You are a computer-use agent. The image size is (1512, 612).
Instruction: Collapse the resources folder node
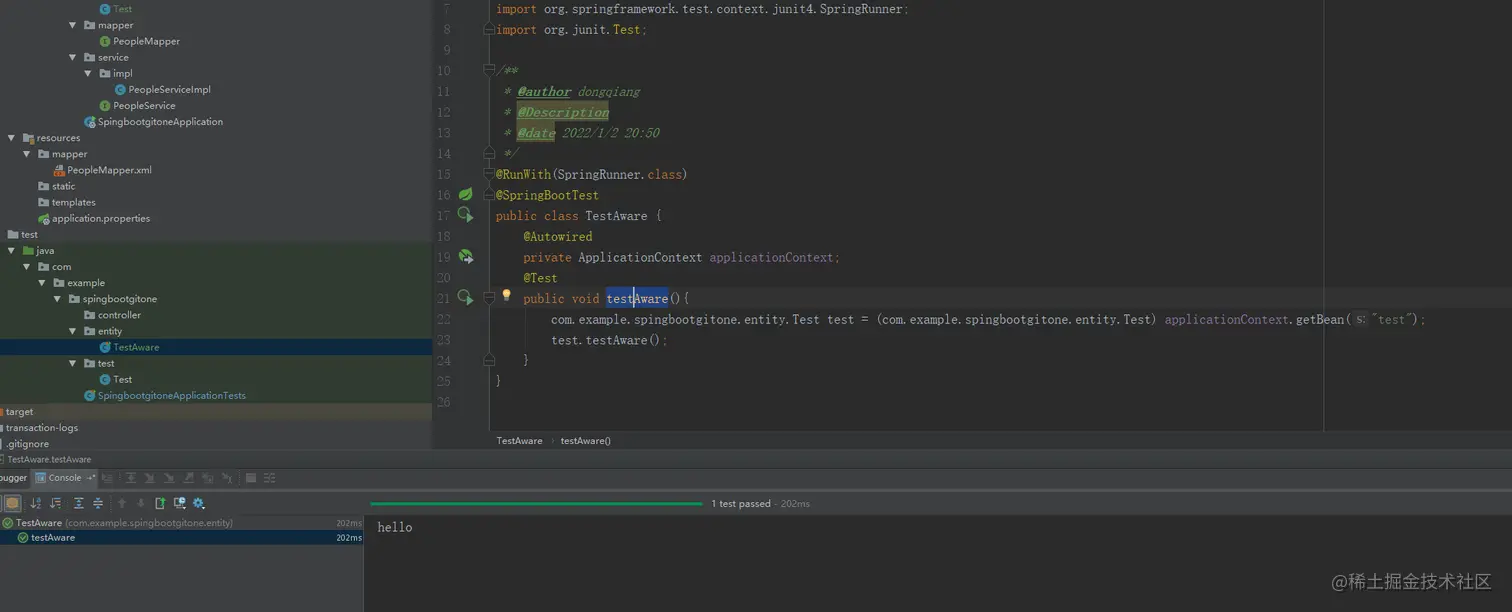pyautogui.click(x=11, y=138)
